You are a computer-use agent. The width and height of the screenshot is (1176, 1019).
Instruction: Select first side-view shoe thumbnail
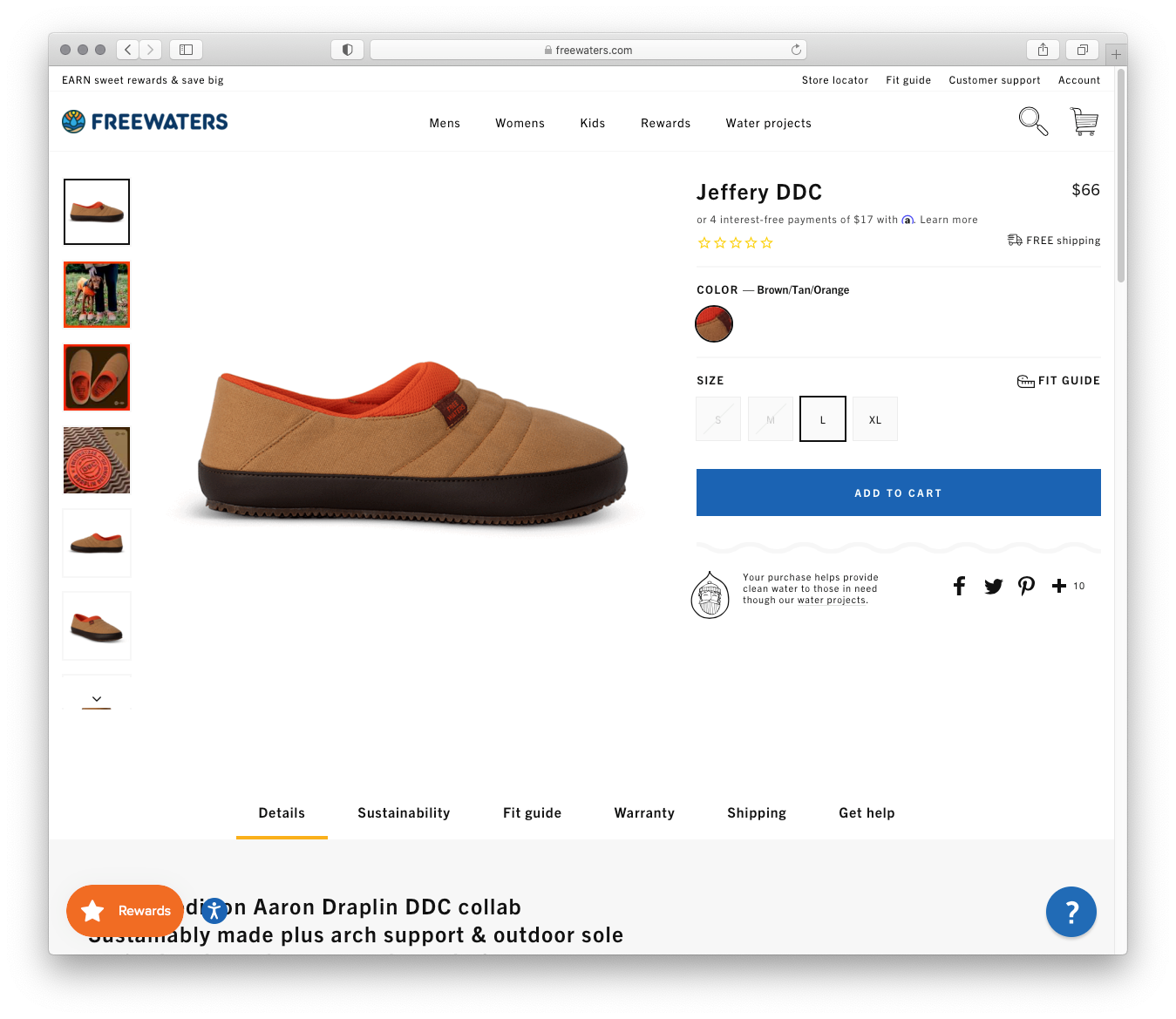97,212
